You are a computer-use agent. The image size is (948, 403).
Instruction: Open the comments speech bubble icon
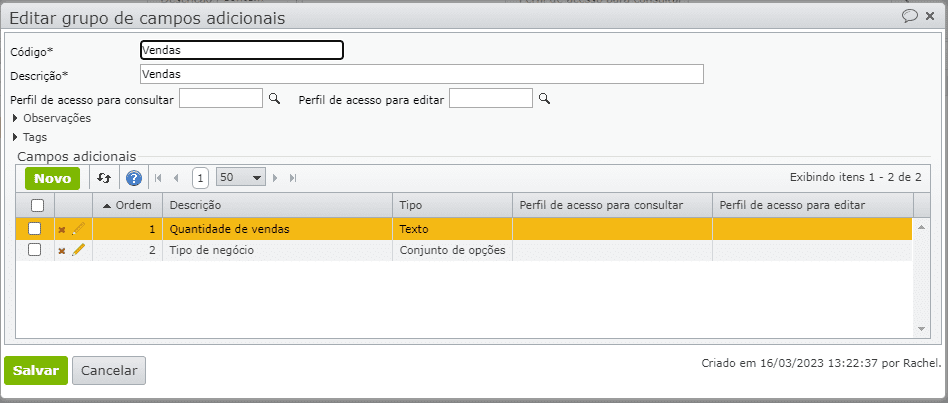[910, 16]
